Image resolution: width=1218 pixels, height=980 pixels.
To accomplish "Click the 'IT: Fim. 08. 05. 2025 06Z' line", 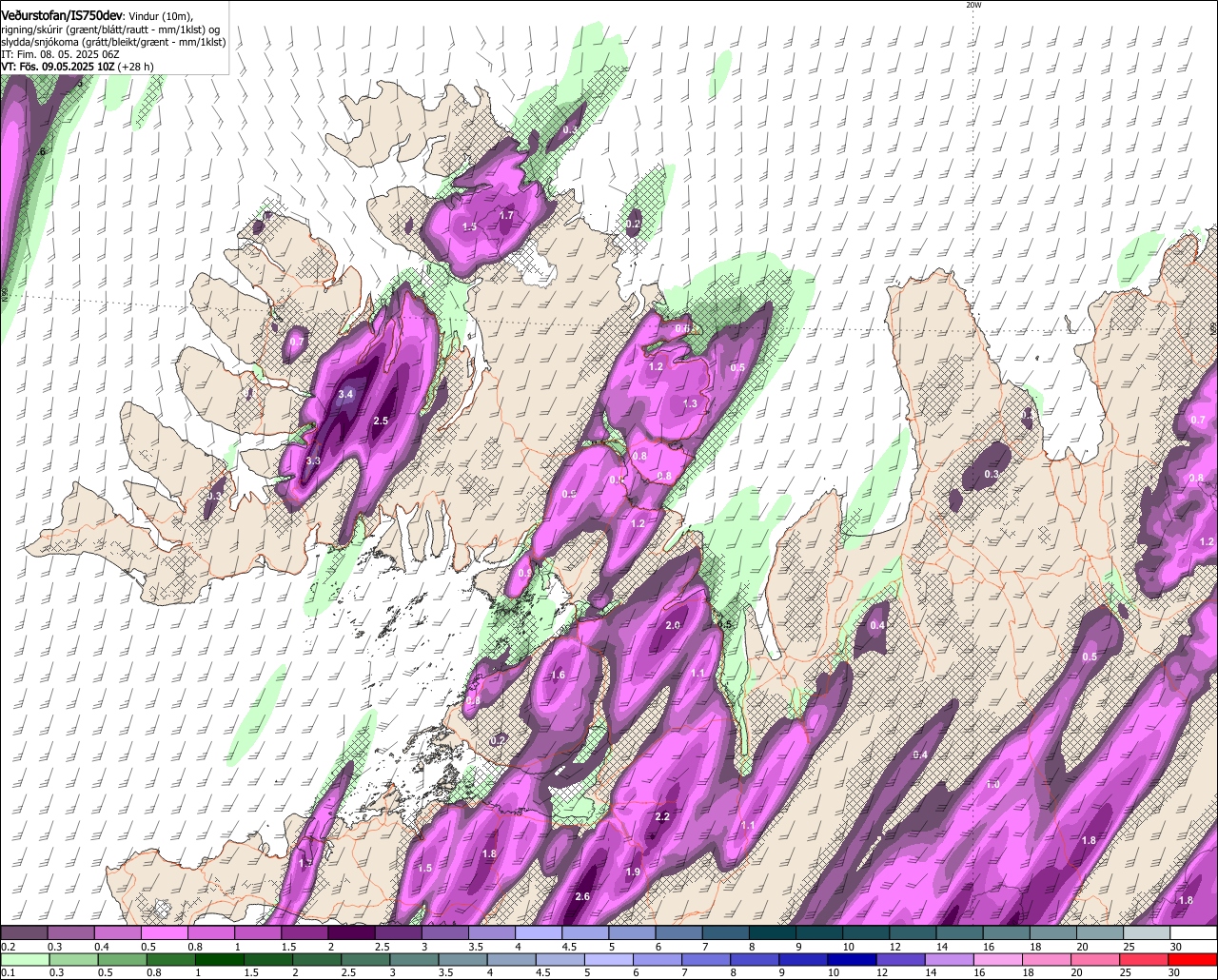I will pyautogui.click(x=60, y=54).
